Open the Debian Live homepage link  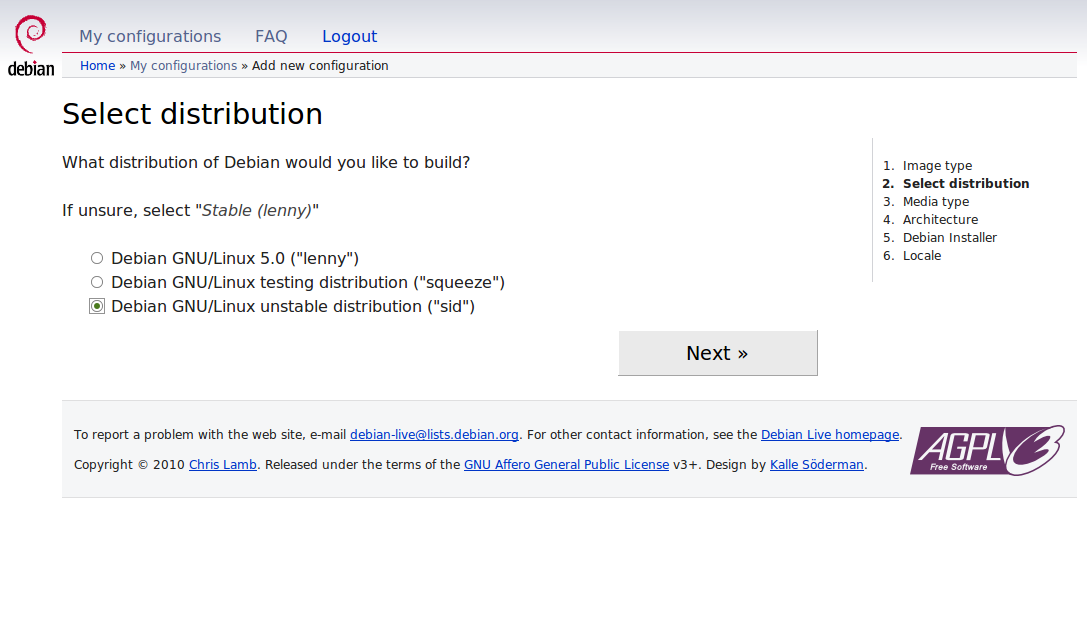click(x=830, y=434)
